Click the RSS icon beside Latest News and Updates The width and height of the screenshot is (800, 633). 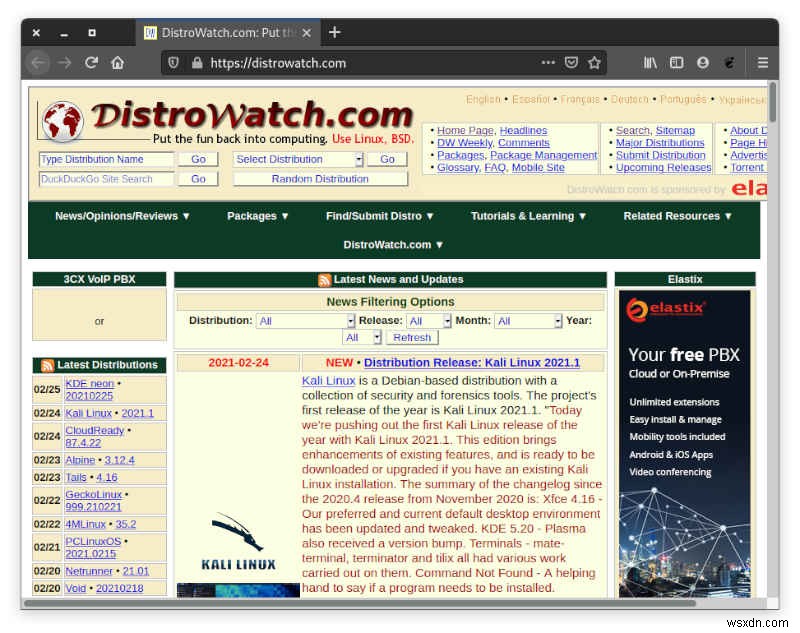(x=323, y=279)
